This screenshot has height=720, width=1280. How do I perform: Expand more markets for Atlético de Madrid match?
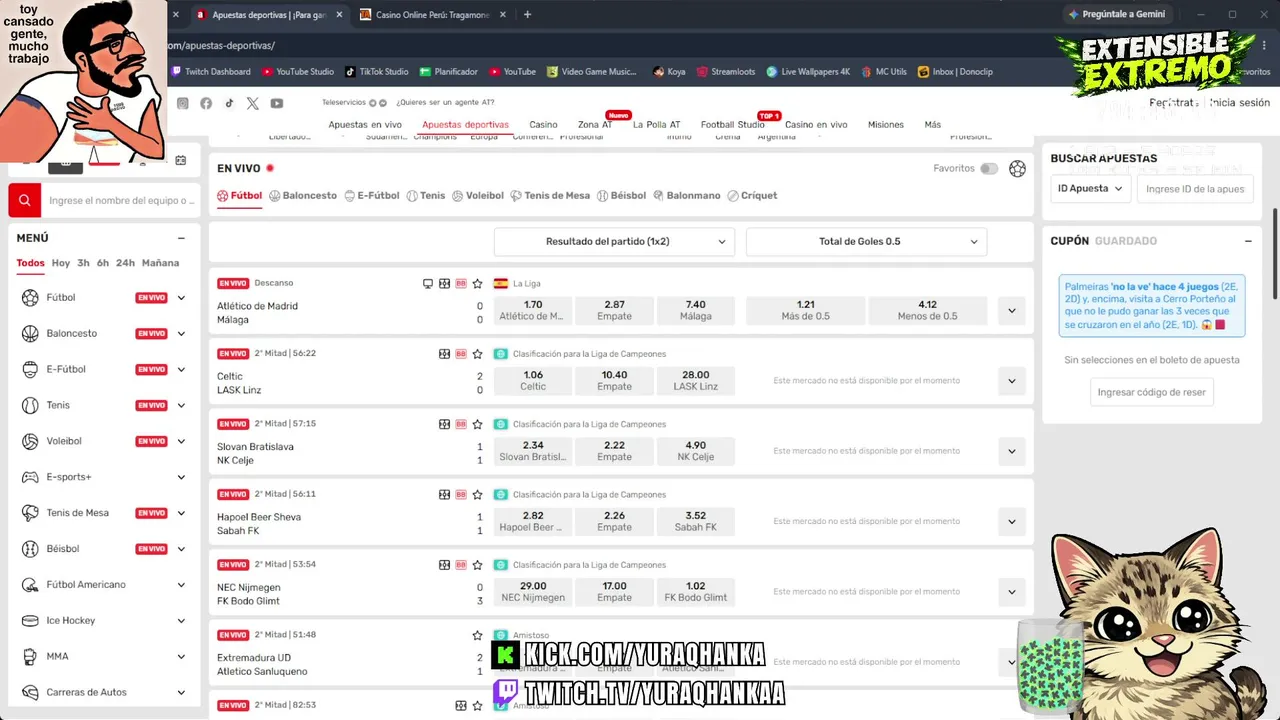(1012, 311)
